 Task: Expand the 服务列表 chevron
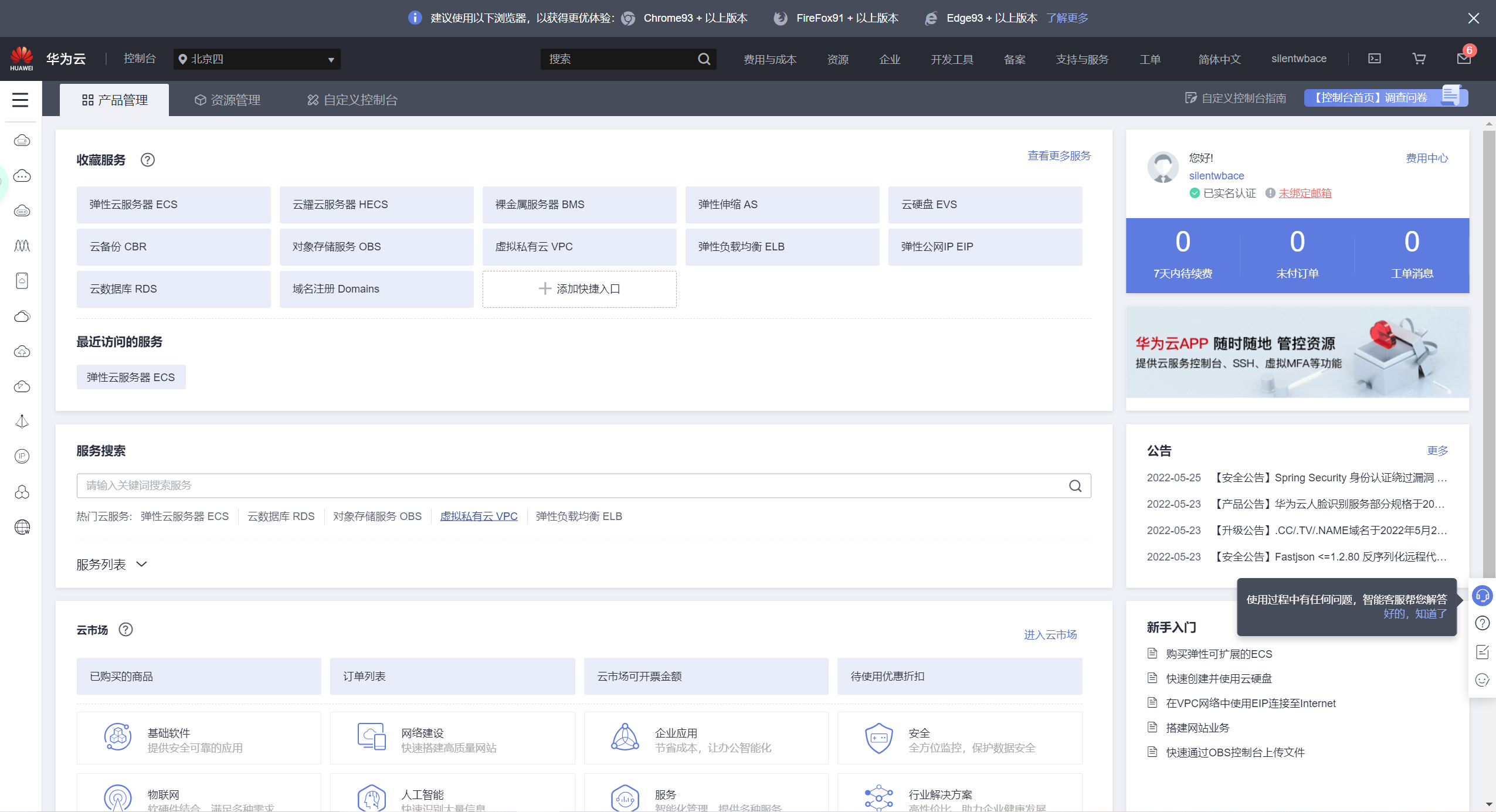[x=141, y=564]
